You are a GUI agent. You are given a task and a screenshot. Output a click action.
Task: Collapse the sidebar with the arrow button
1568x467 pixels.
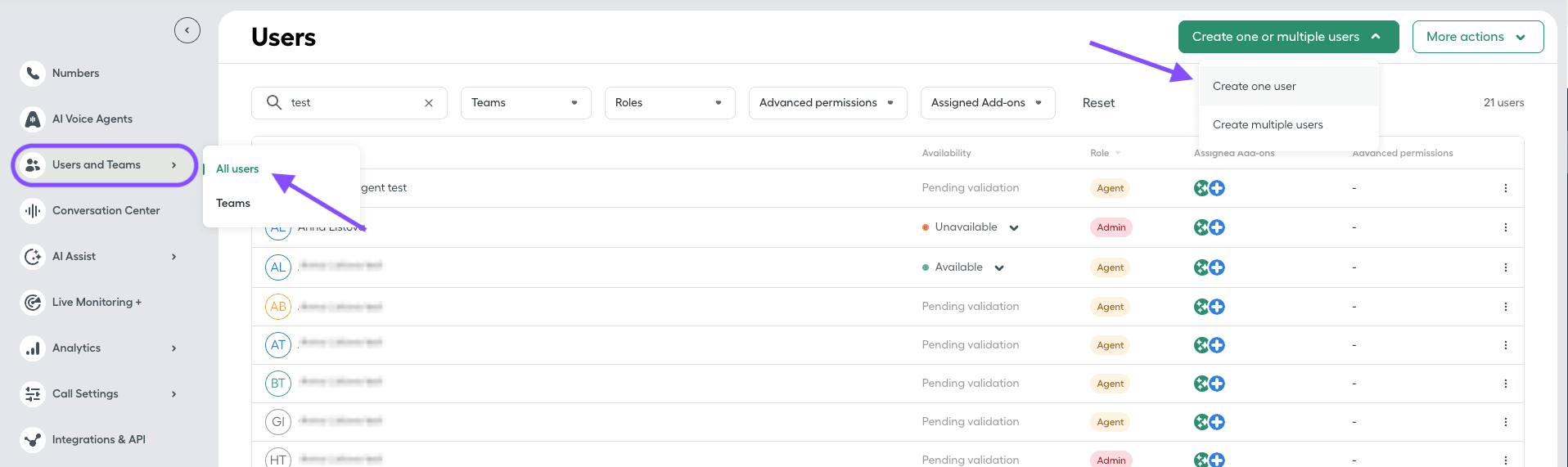[187, 30]
